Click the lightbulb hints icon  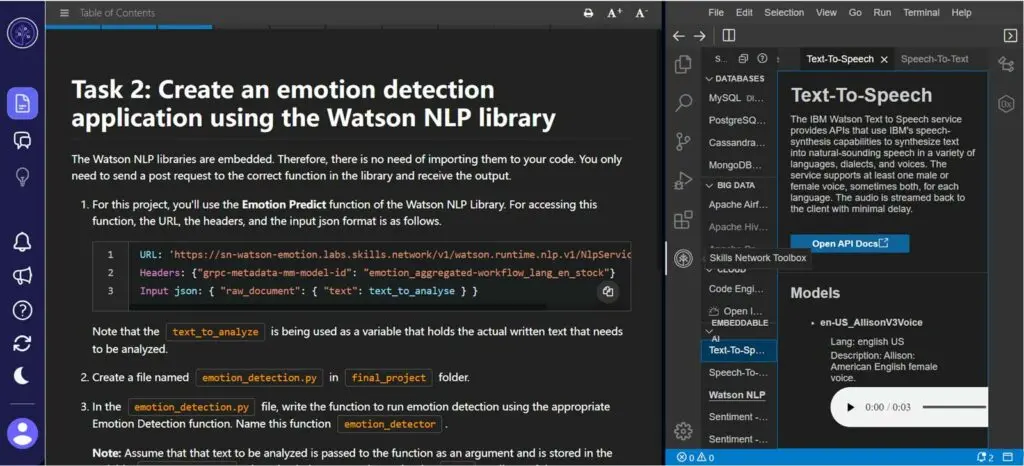(x=22, y=176)
